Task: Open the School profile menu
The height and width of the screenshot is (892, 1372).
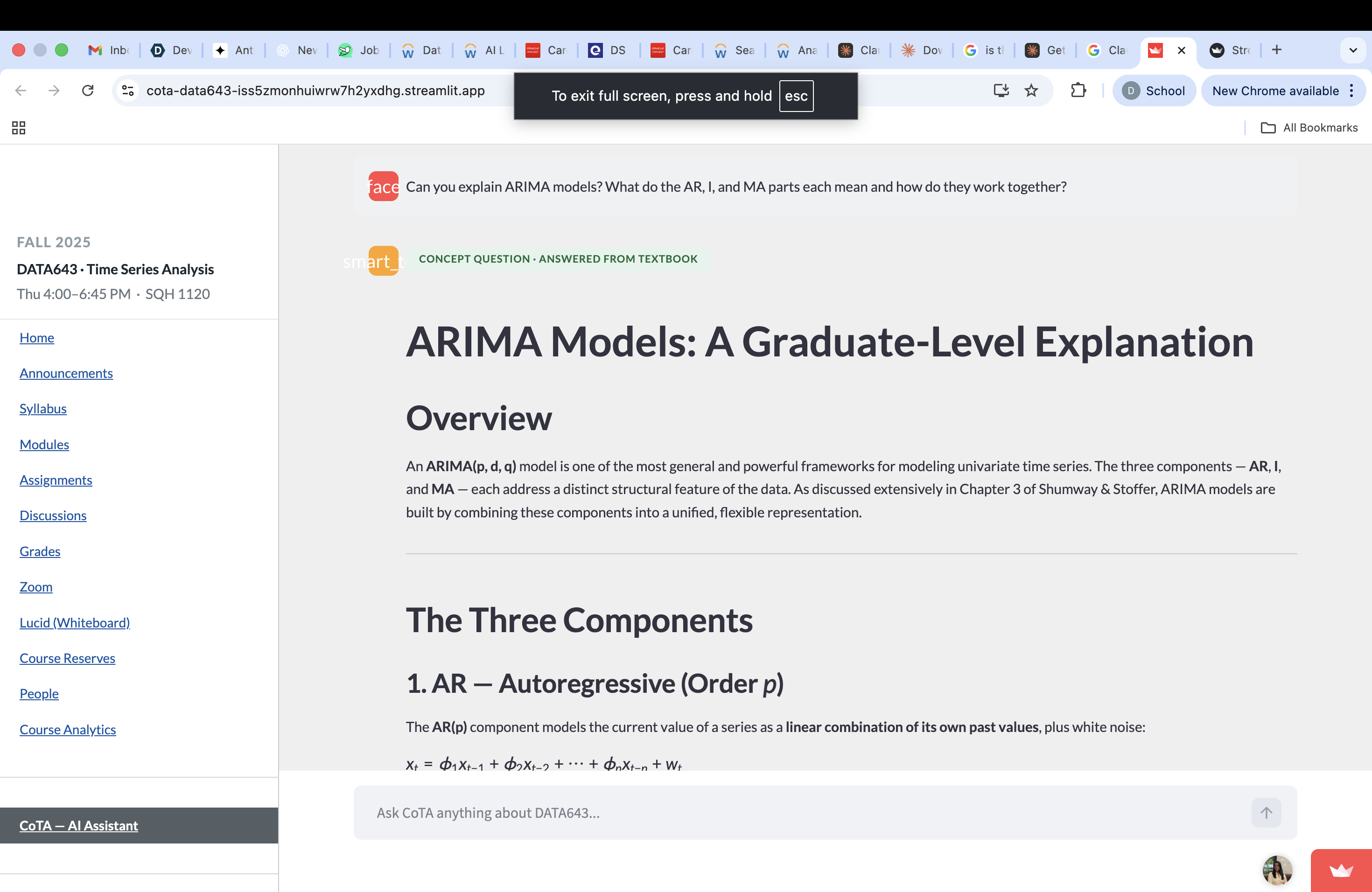Action: point(1154,91)
